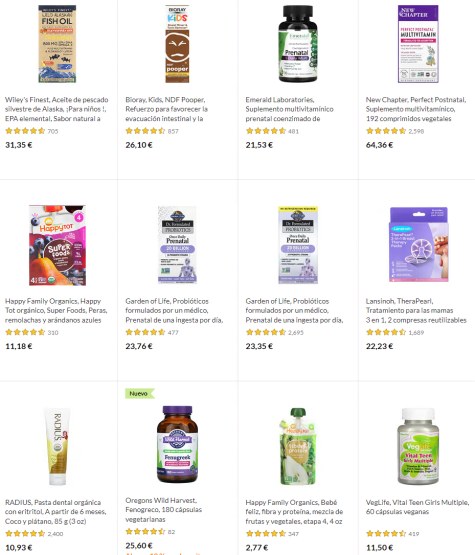
Task: Open Emerald Laboratories Prenatal bottle image
Action: [298, 44]
